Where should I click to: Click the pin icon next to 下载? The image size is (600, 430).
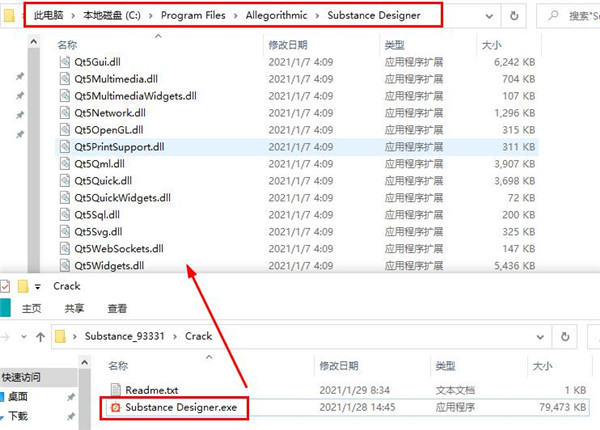pos(71,416)
